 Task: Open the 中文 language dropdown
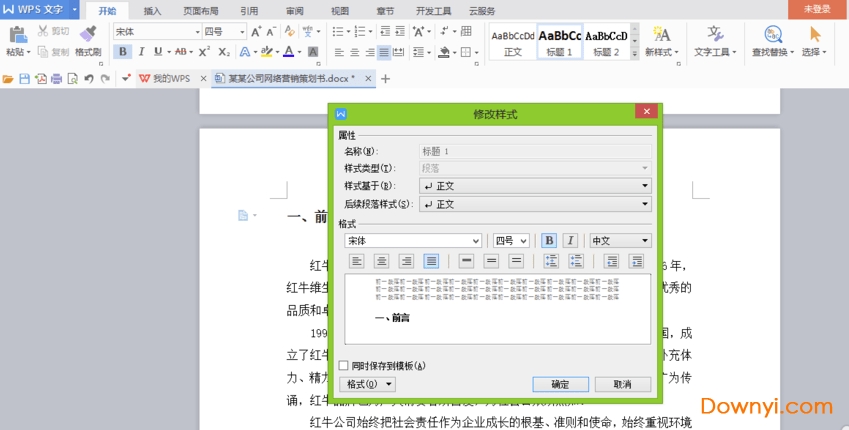pyautogui.click(x=620, y=240)
